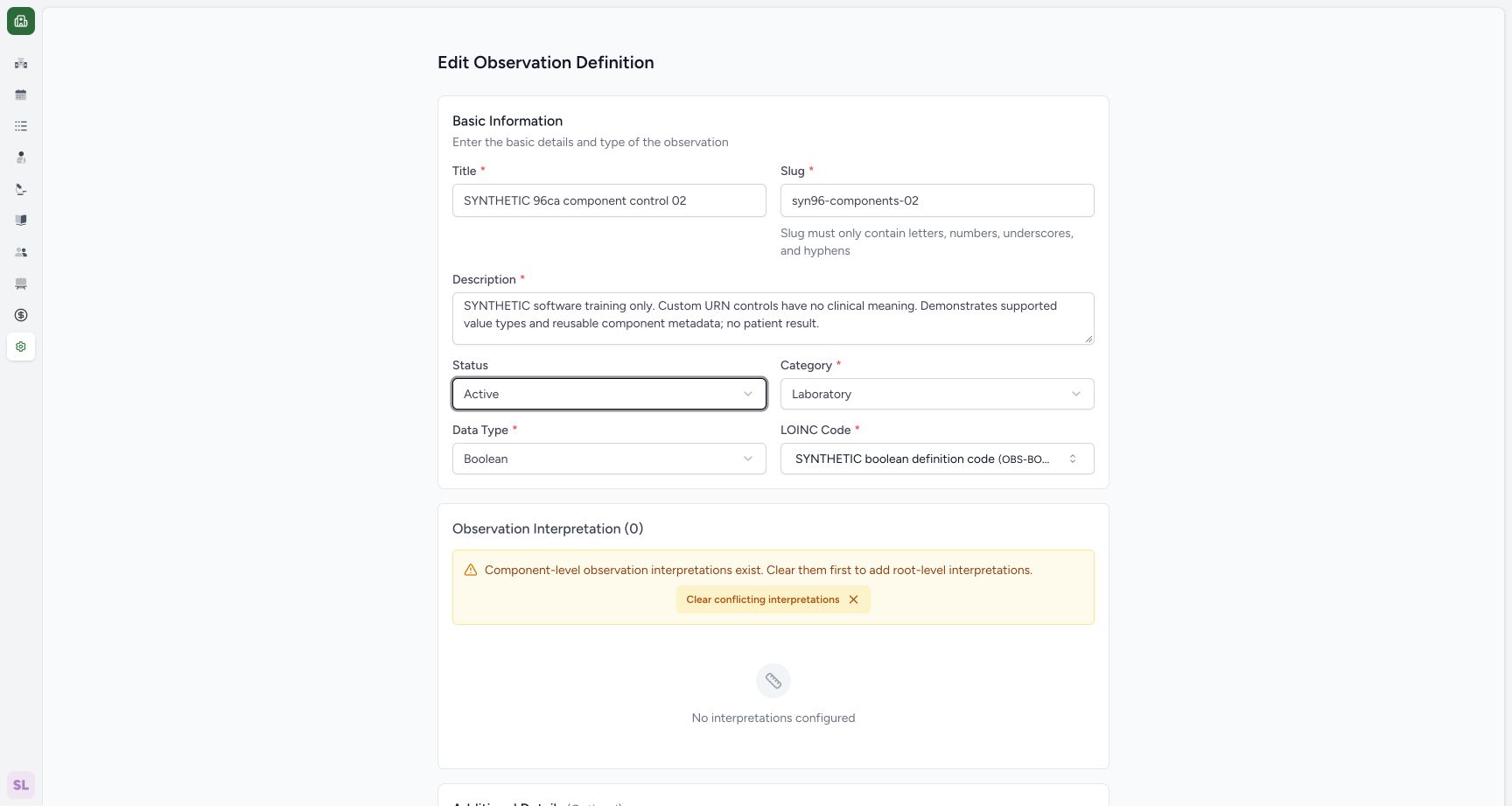Open the microscope lab sidebar icon

click(21, 189)
